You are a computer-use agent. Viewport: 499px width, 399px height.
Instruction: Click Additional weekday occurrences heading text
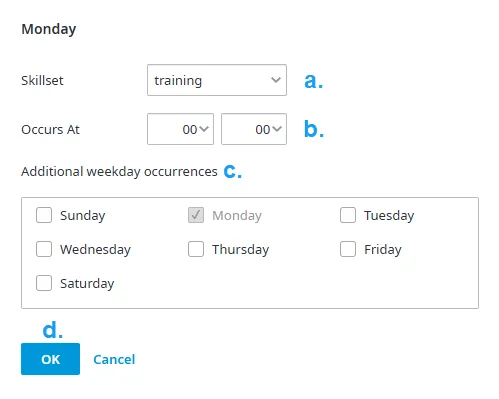click(x=119, y=172)
